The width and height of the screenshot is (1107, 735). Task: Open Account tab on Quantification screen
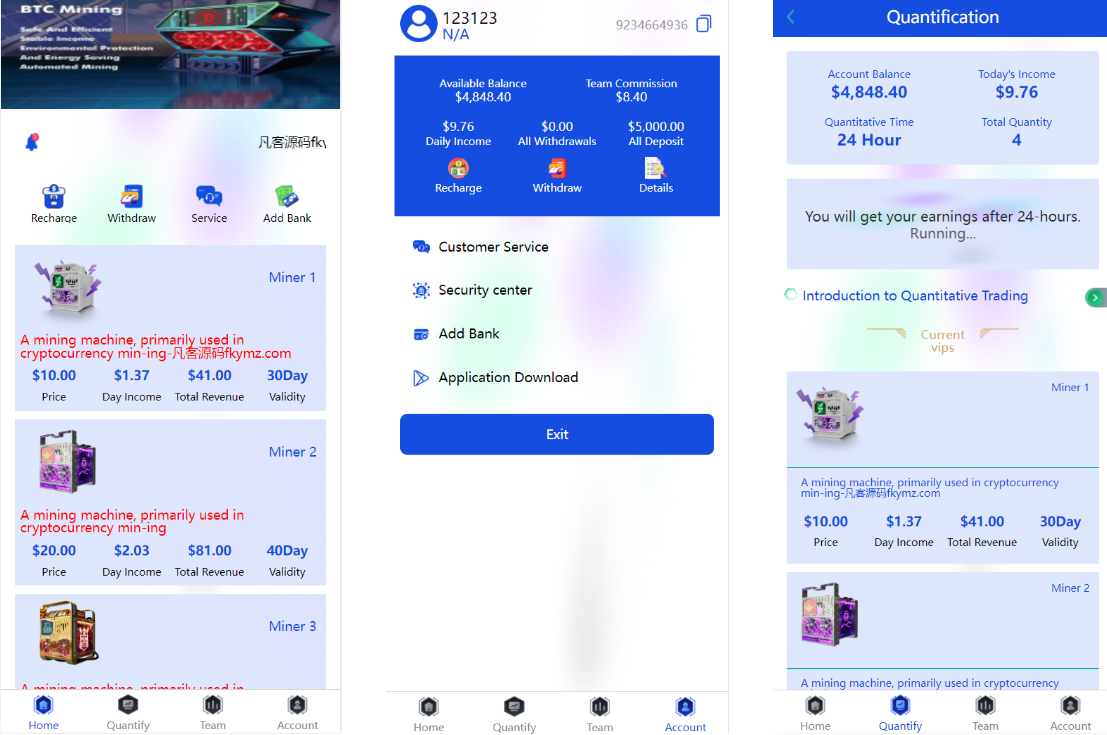pos(1070,713)
